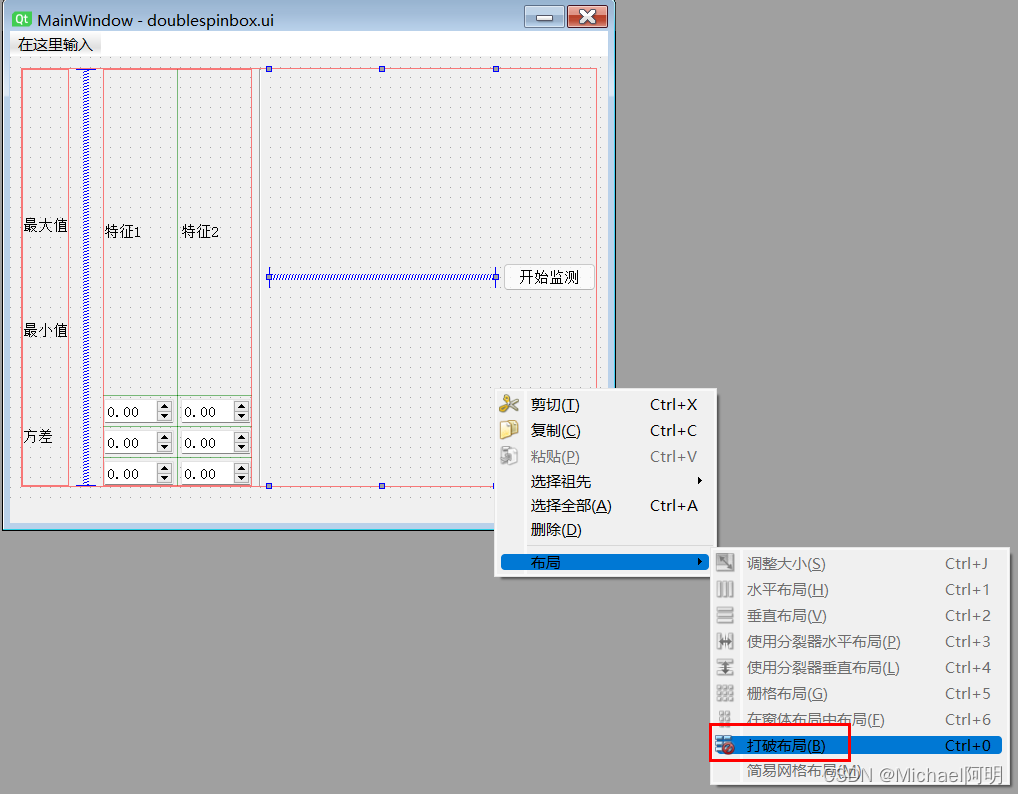
Task: Click the 栅格布局 grid layout icon
Action: 725,693
